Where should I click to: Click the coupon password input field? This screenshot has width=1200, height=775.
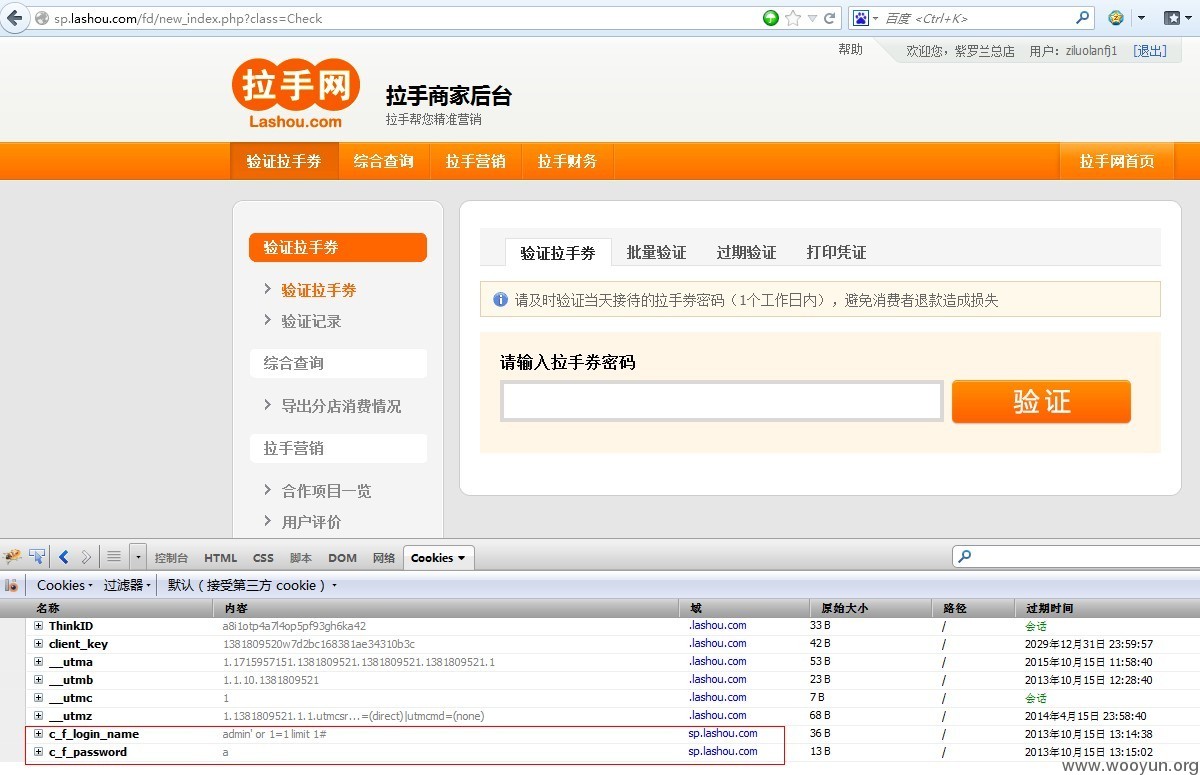click(722, 401)
